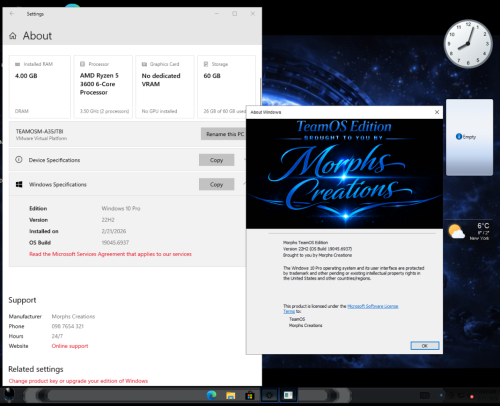
Task: Click the Morphs Creations manufacturer value
Action: coord(73,316)
